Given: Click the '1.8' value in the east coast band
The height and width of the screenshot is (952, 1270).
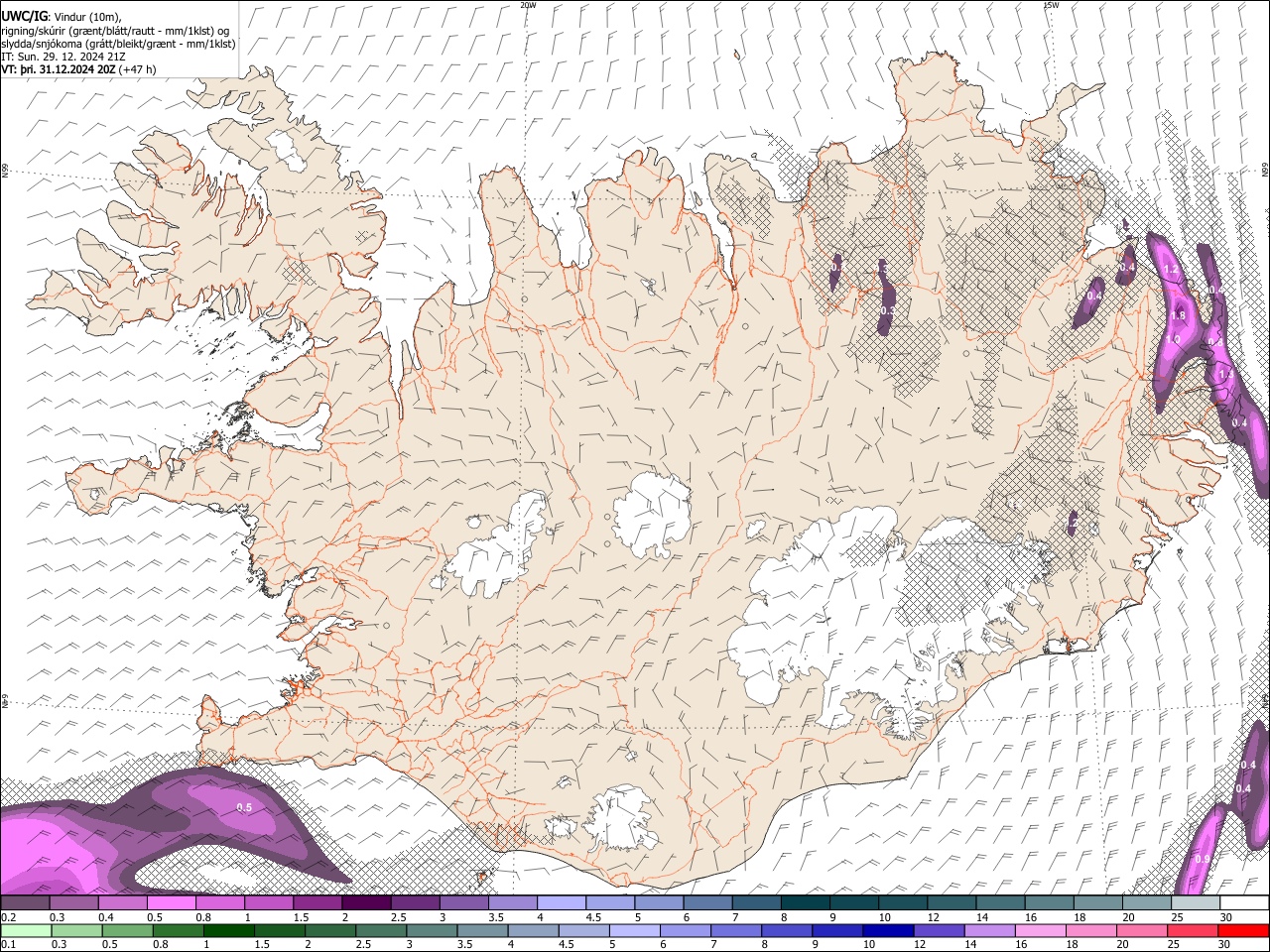Looking at the screenshot, I should pos(1178,315).
